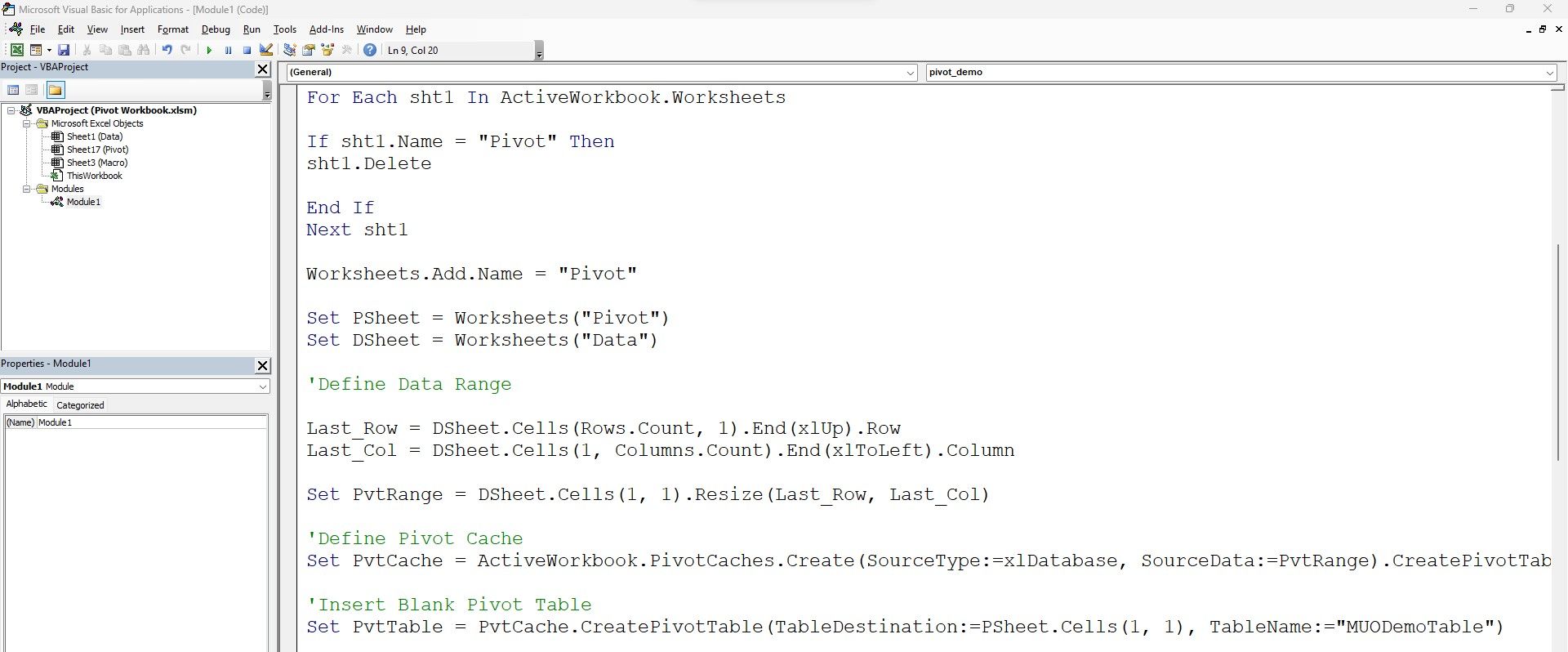This screenshot has height=652, width=1568.
Task: Open the Window menu
Action: pos(375,29)
